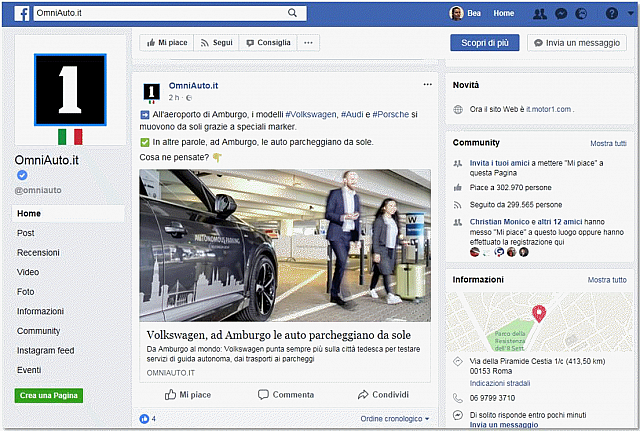Screen dimensions: 640x431
Task: Open the post options ellipsis menu
Action: point(427,84)
